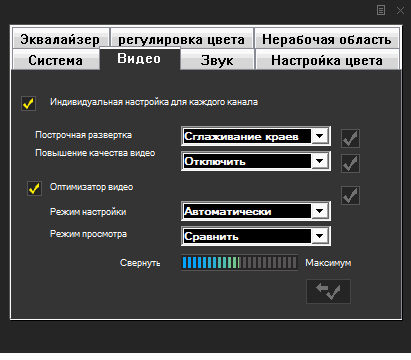The height and width of the screenshot is (360, 411).
Task: Close the settings window
Action: [400, 10]
